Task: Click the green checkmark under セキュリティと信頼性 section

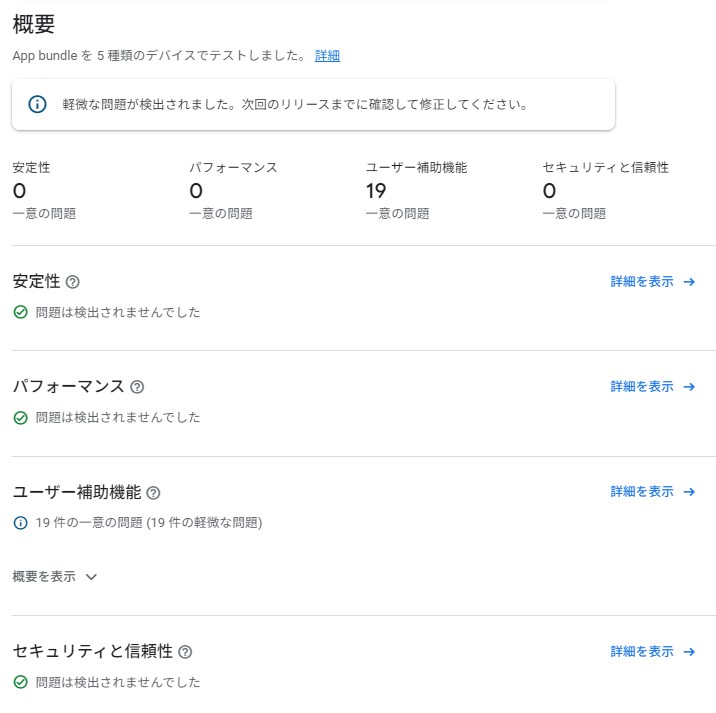Action: tap(20, 682)
